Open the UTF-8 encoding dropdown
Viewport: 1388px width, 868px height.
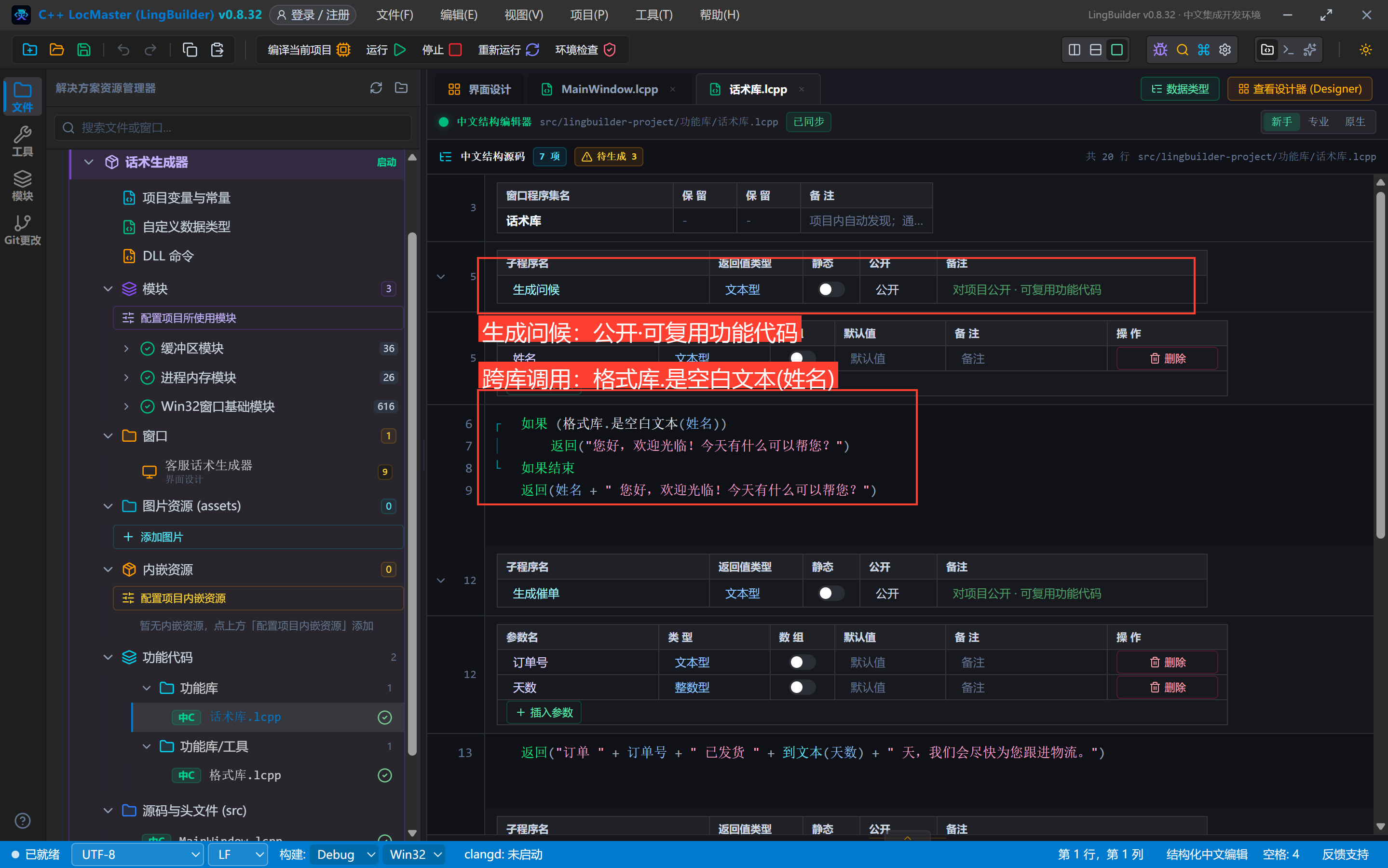tap(138, 854)
